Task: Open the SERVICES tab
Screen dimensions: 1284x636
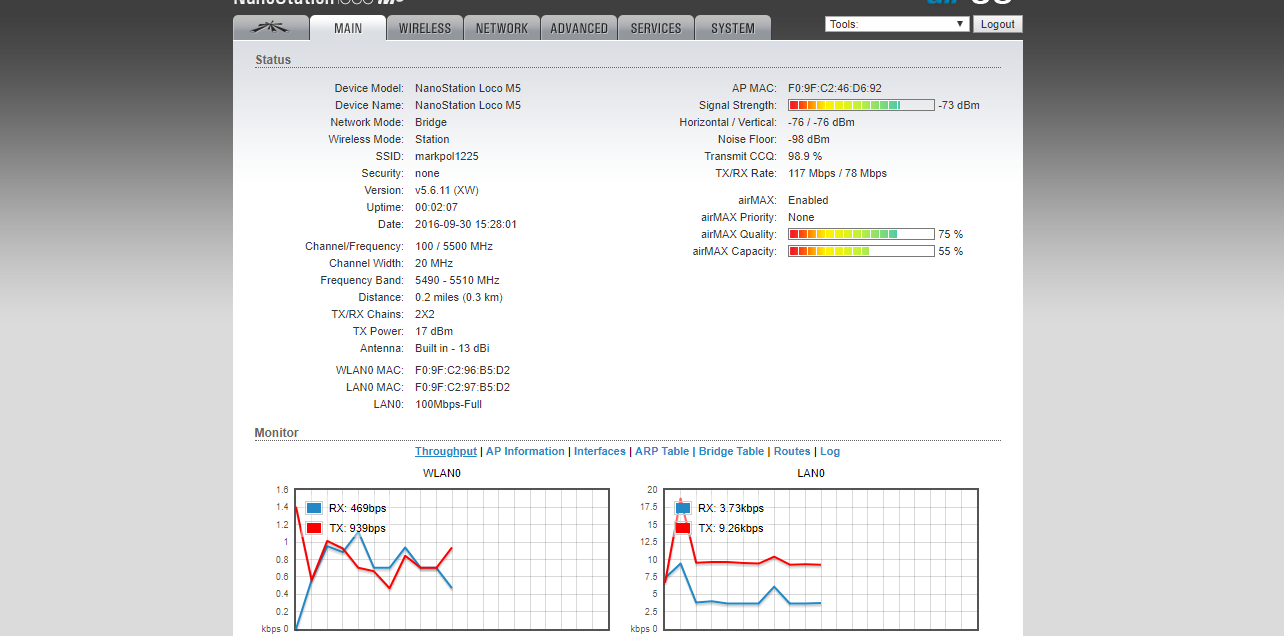Action: (656, 28)
